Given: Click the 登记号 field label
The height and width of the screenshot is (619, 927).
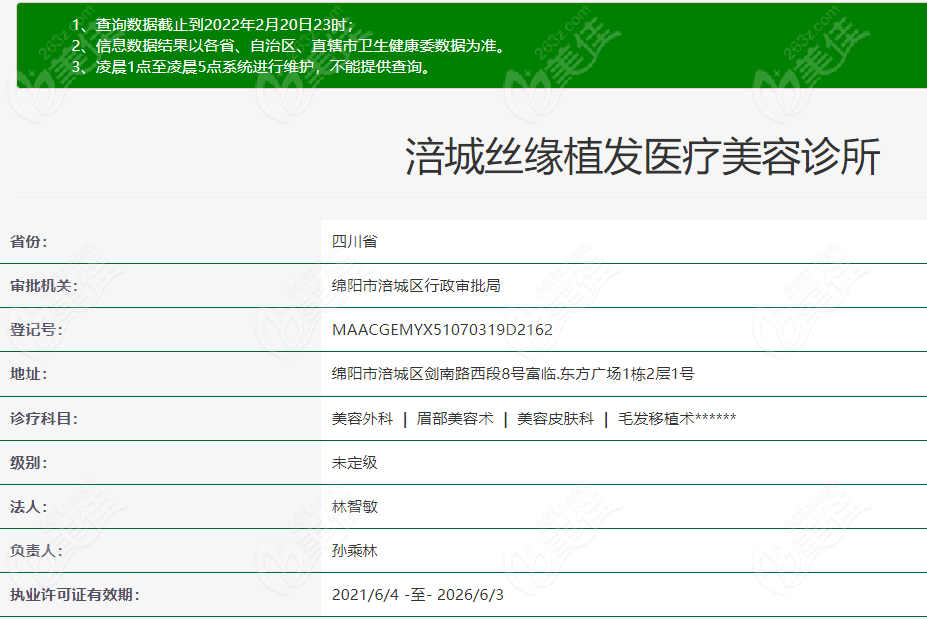Looking at the screenshot, I should click(x=36, y=329).
